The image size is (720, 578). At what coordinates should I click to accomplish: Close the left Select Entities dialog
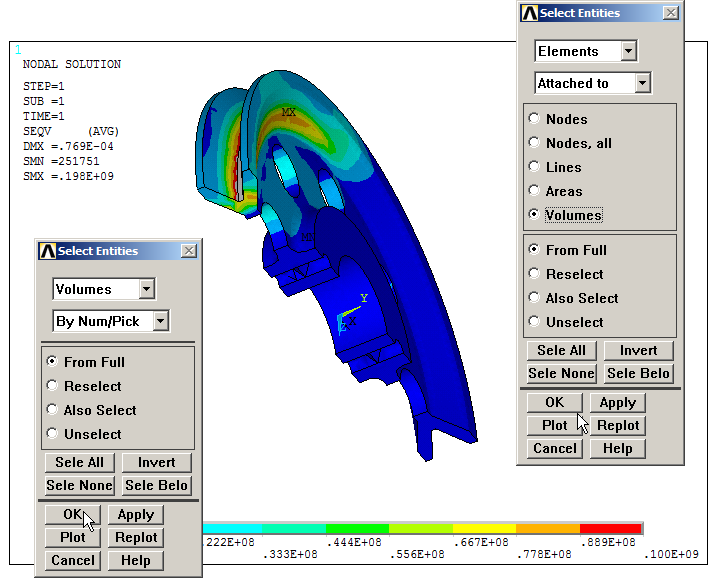189,251
